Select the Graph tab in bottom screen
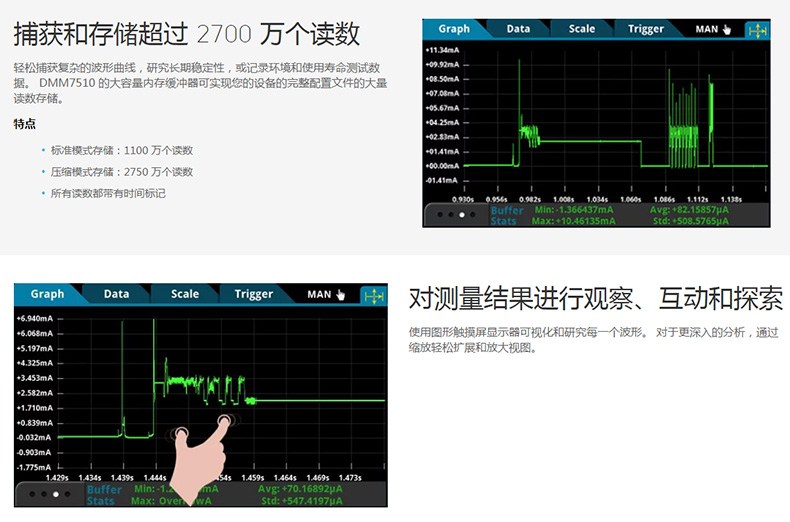790x522 pixels. click(x=47, y=294)
